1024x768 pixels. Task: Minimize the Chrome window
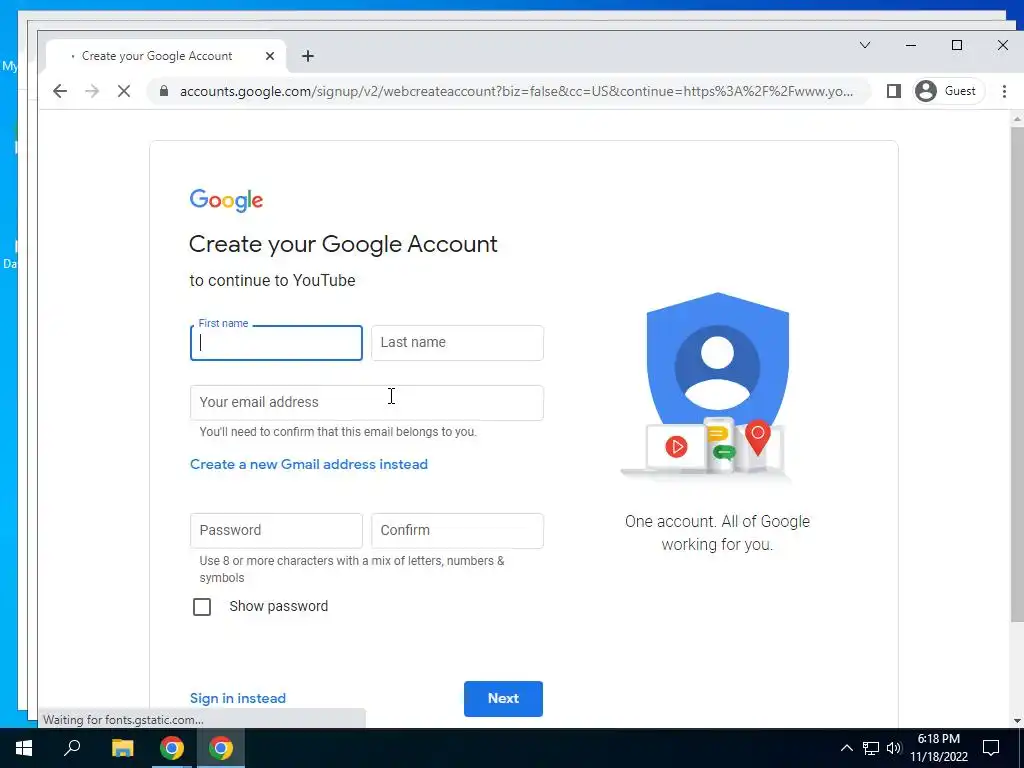[x=911, y=45]
